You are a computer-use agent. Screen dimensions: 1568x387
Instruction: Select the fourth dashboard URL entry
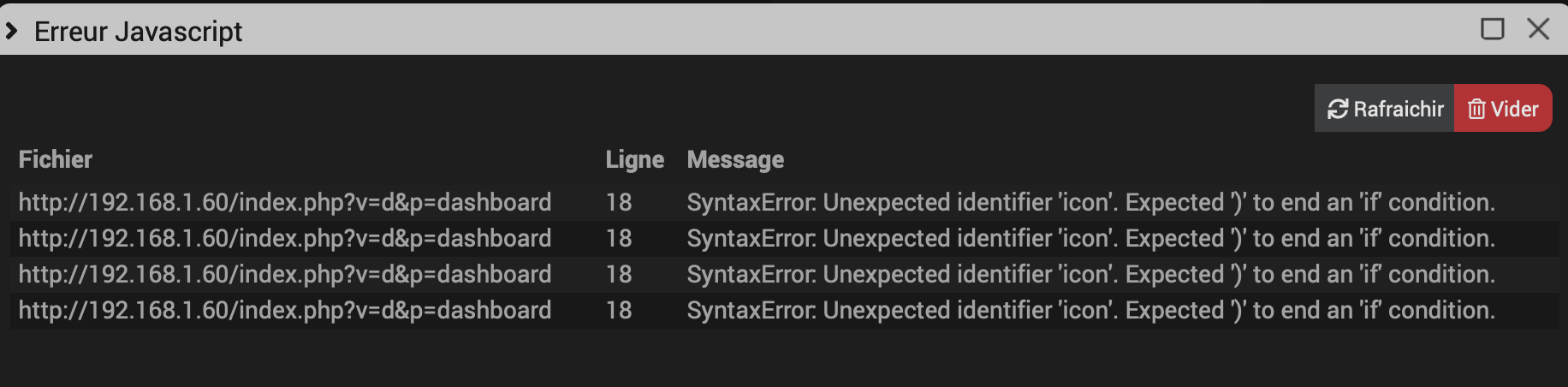[285, 310]
